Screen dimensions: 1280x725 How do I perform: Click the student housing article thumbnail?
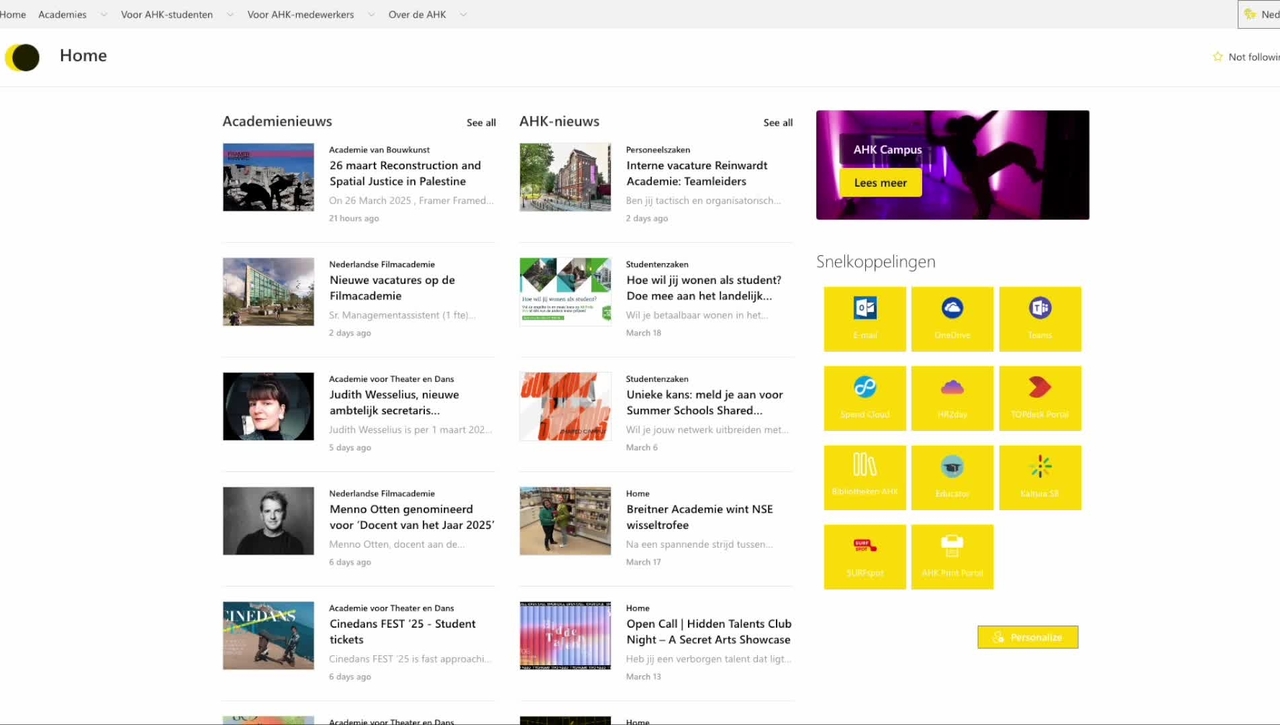click(565, 292)
